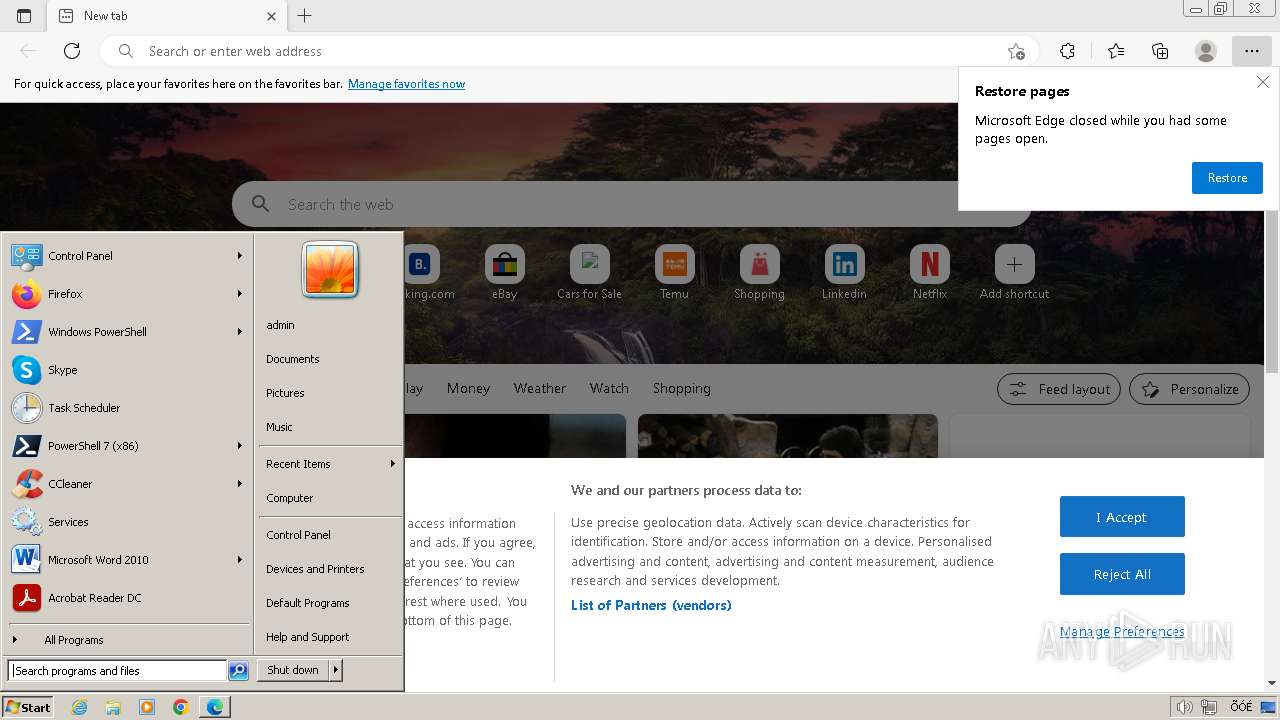
Task: Open Shut down options arrow
Action: point(336,670)
